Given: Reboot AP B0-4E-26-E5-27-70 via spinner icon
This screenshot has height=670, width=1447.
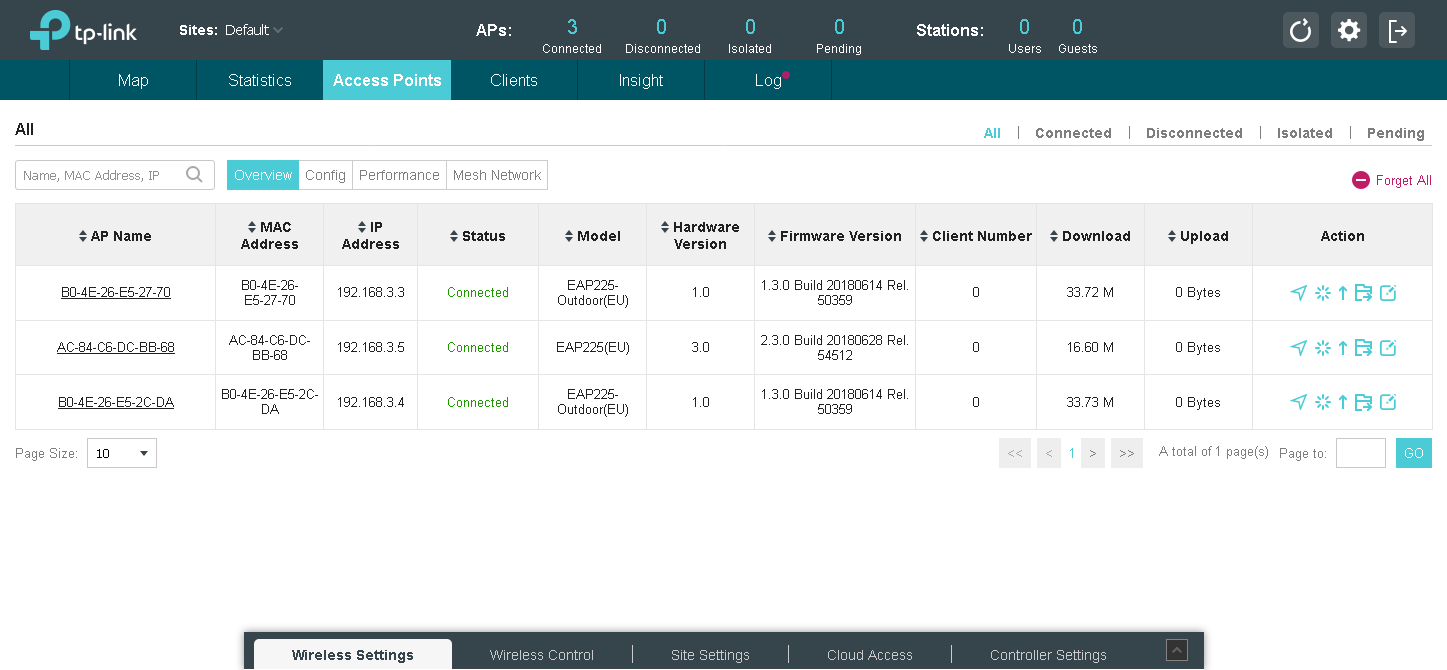Looking at the screenshot, I should pyautogui.click(x=1322, y=293).
